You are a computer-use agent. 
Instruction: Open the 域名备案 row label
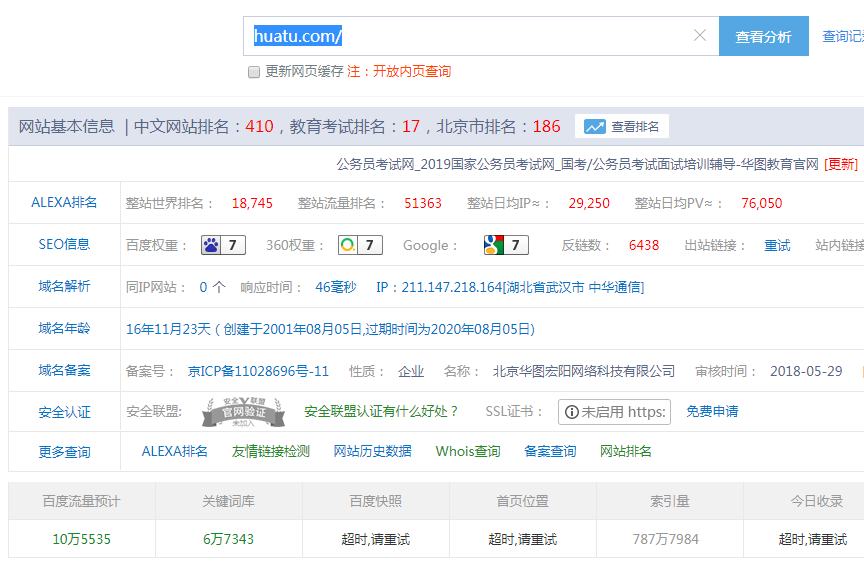pyautogui.click(x=64, y=371)
